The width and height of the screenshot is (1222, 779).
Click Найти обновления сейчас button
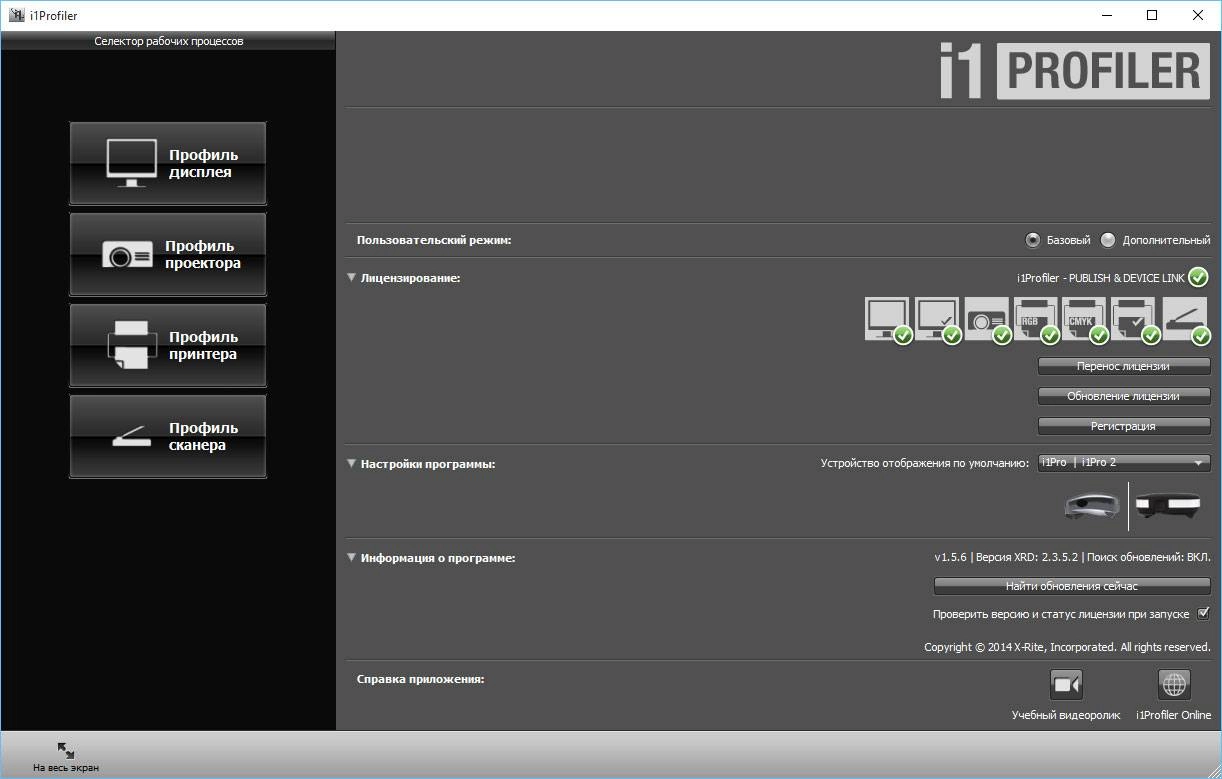(x=1072, y=586)
